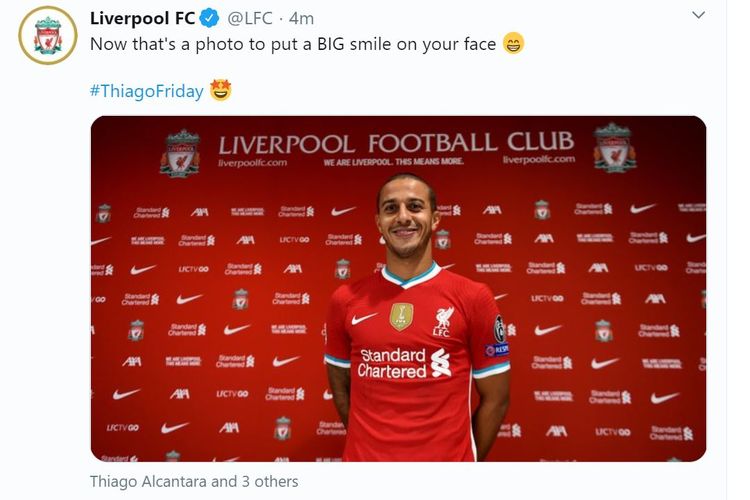This screenshot has width=750, height=500.
Task: View tagged 'Thiago Alcantara and 3 others'
Action: (x=194, y=481)
